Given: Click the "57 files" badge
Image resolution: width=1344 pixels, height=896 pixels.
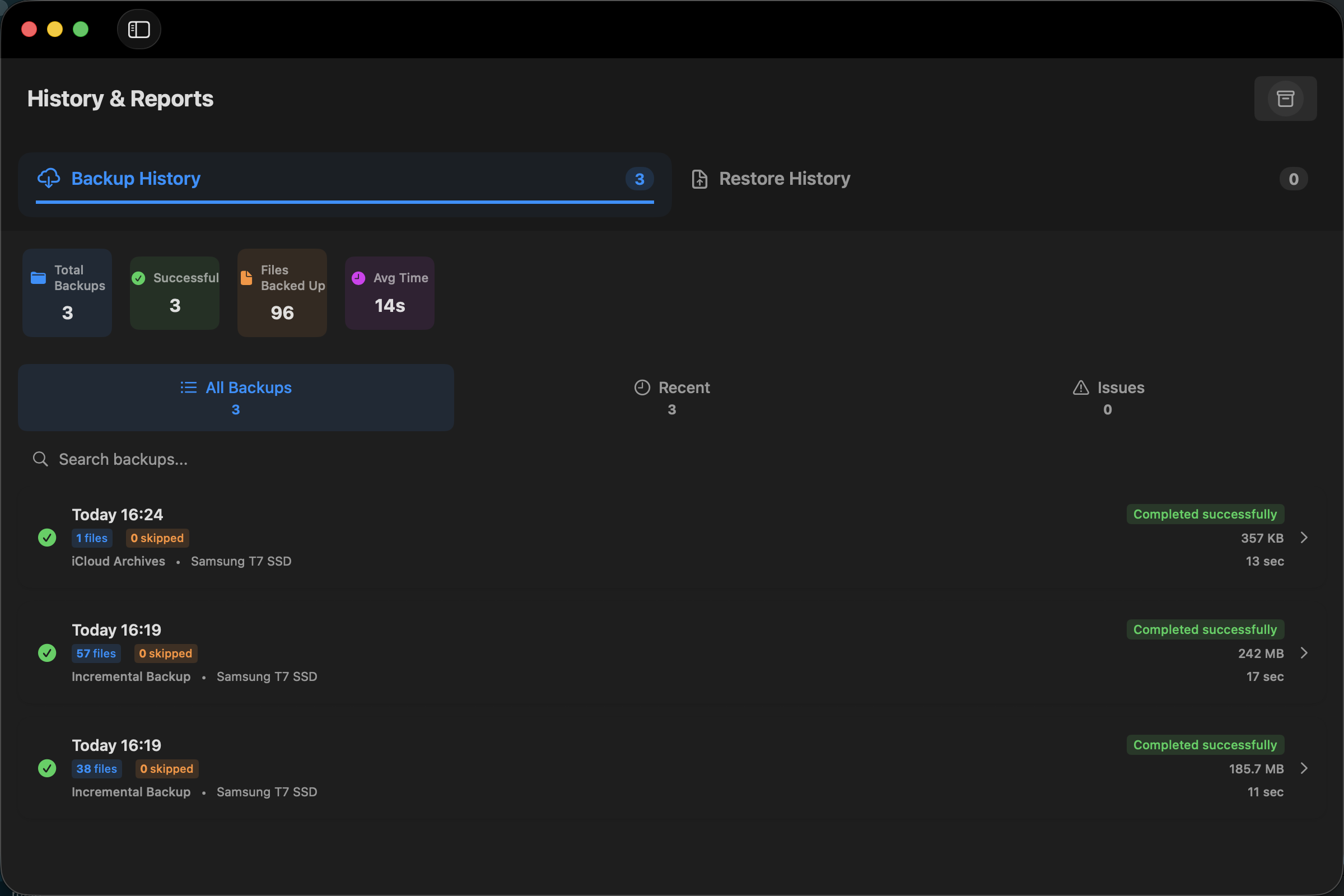Looking at the screenshot, I should [x=96, y=653].
